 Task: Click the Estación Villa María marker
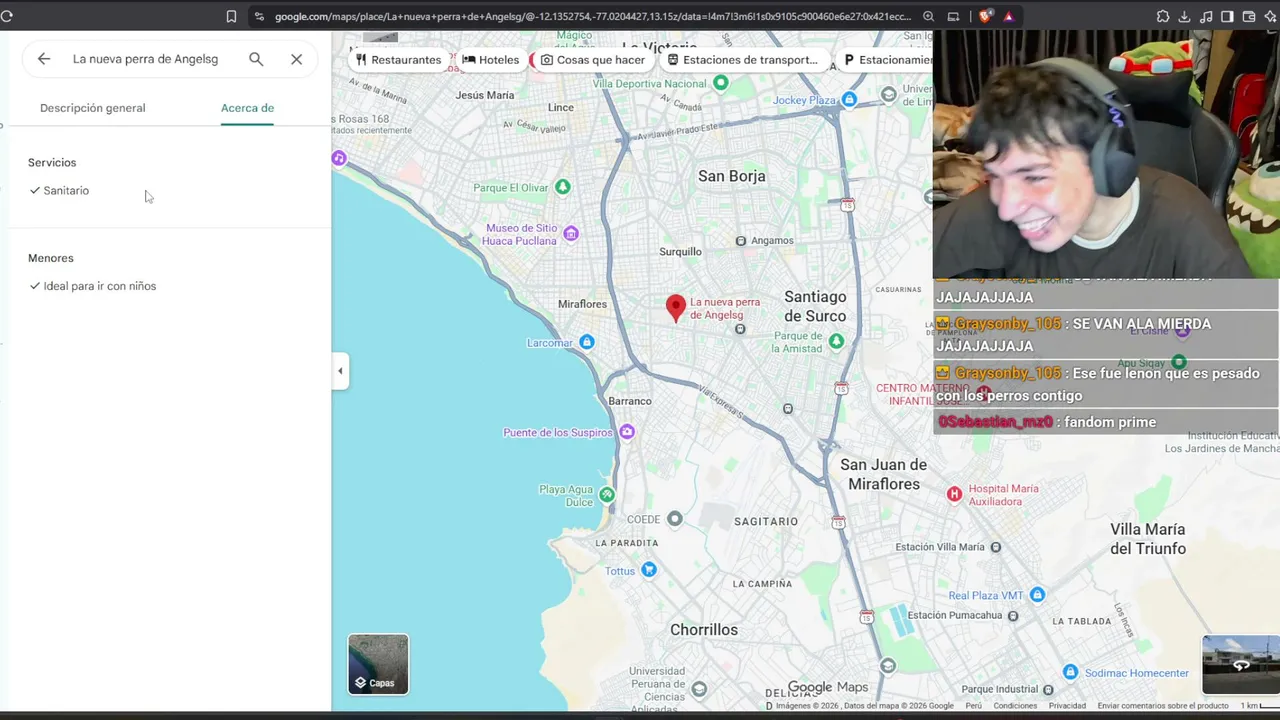(995, 547)
